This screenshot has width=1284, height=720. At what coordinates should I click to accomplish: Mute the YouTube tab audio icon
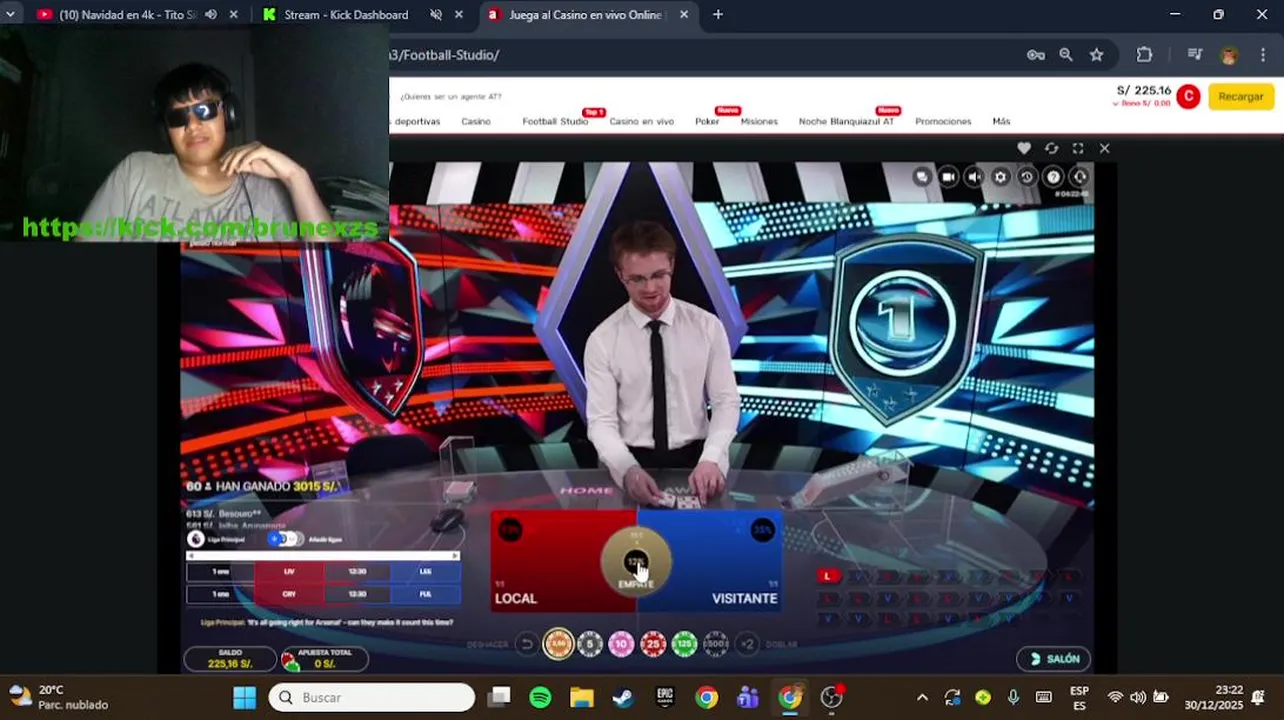[x=211, y=15]
